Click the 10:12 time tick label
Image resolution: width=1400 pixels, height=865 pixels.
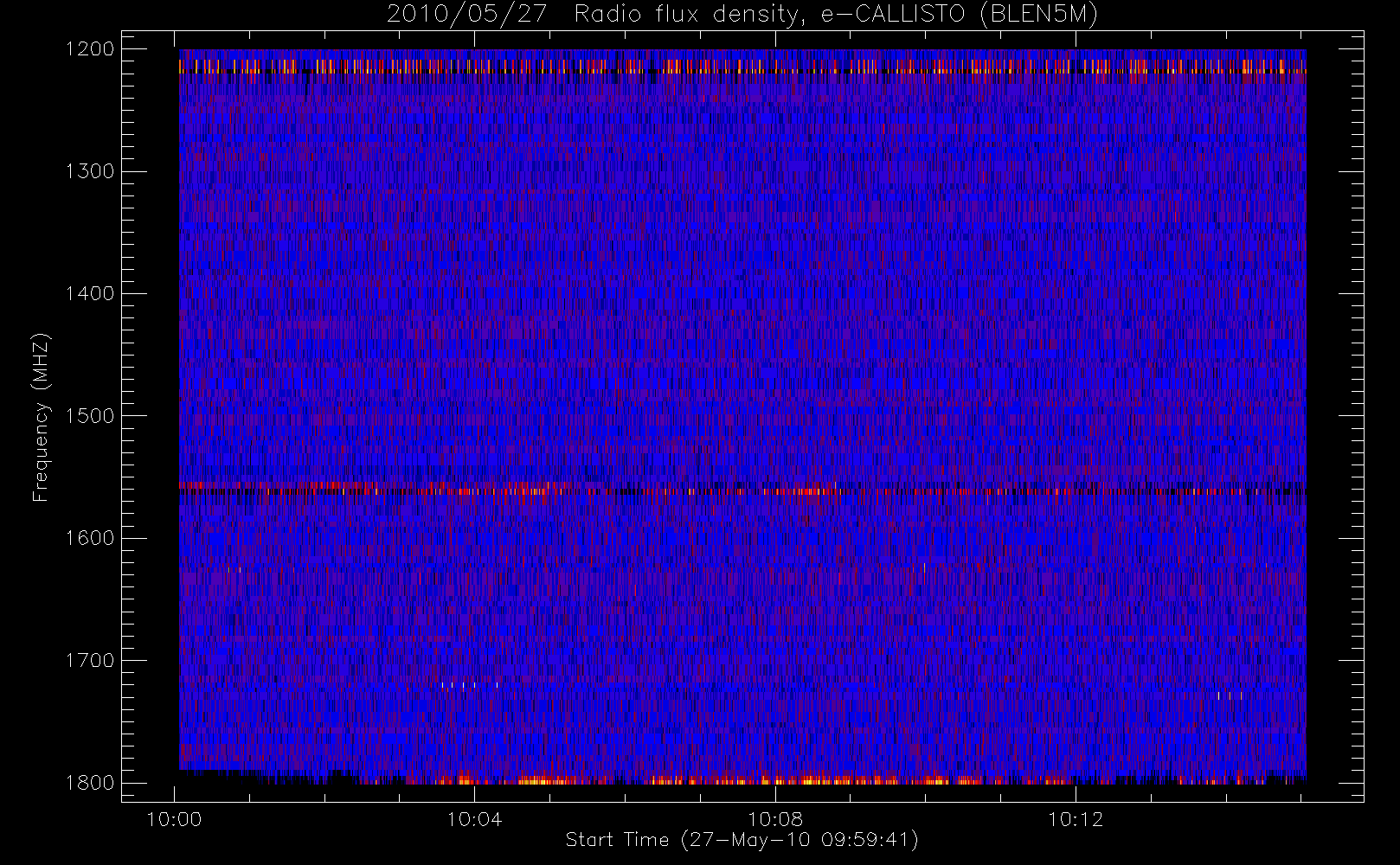tap(1076, 819)
